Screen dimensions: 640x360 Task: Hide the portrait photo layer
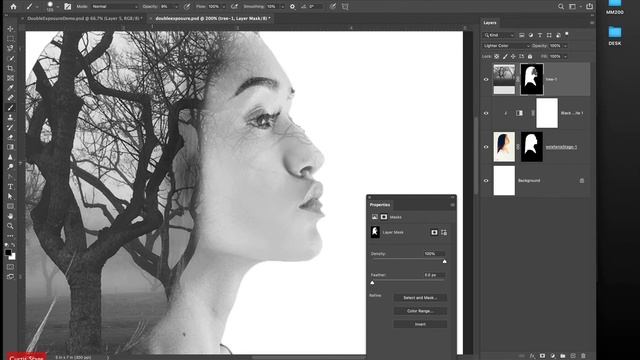click(x=486, y=147)
